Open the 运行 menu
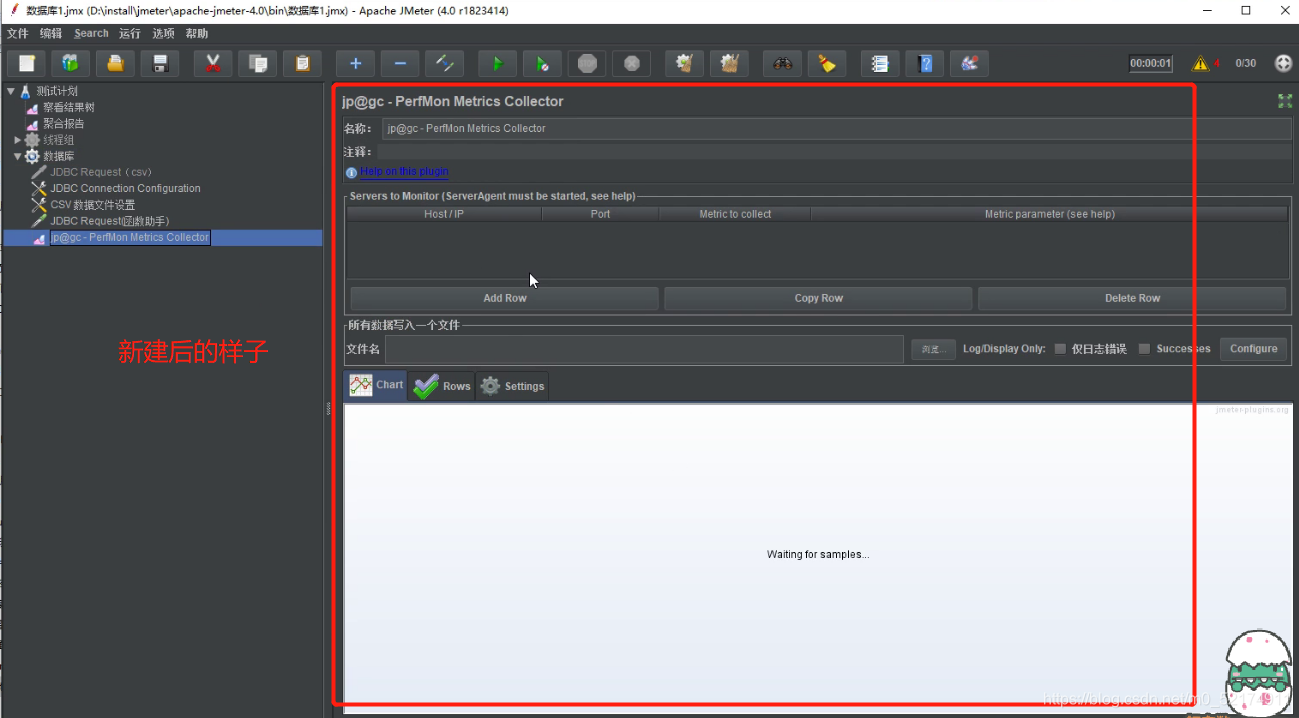This screenshot has width=1299, height=718. [130, 33]
